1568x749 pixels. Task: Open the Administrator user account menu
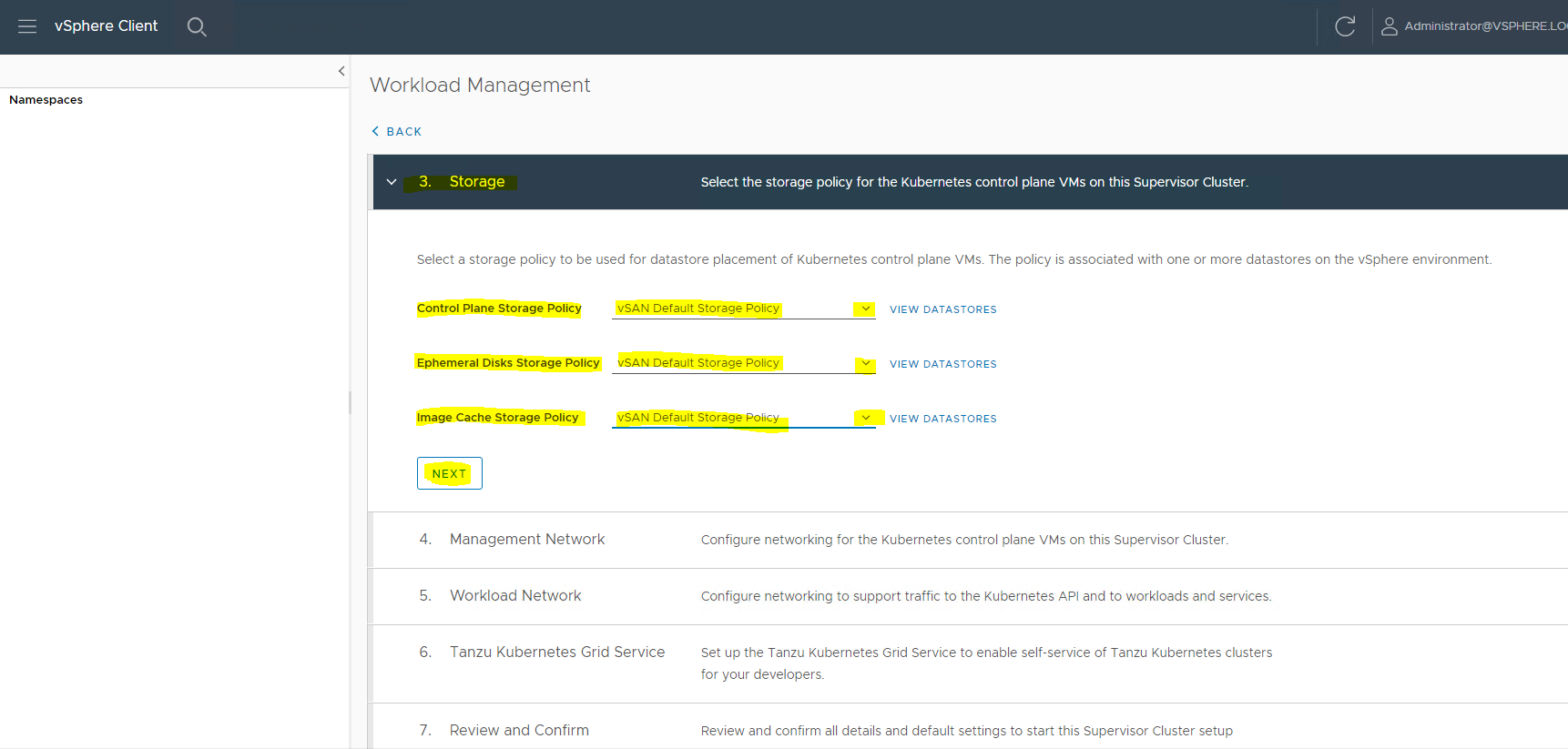(x=1473, y=26)
